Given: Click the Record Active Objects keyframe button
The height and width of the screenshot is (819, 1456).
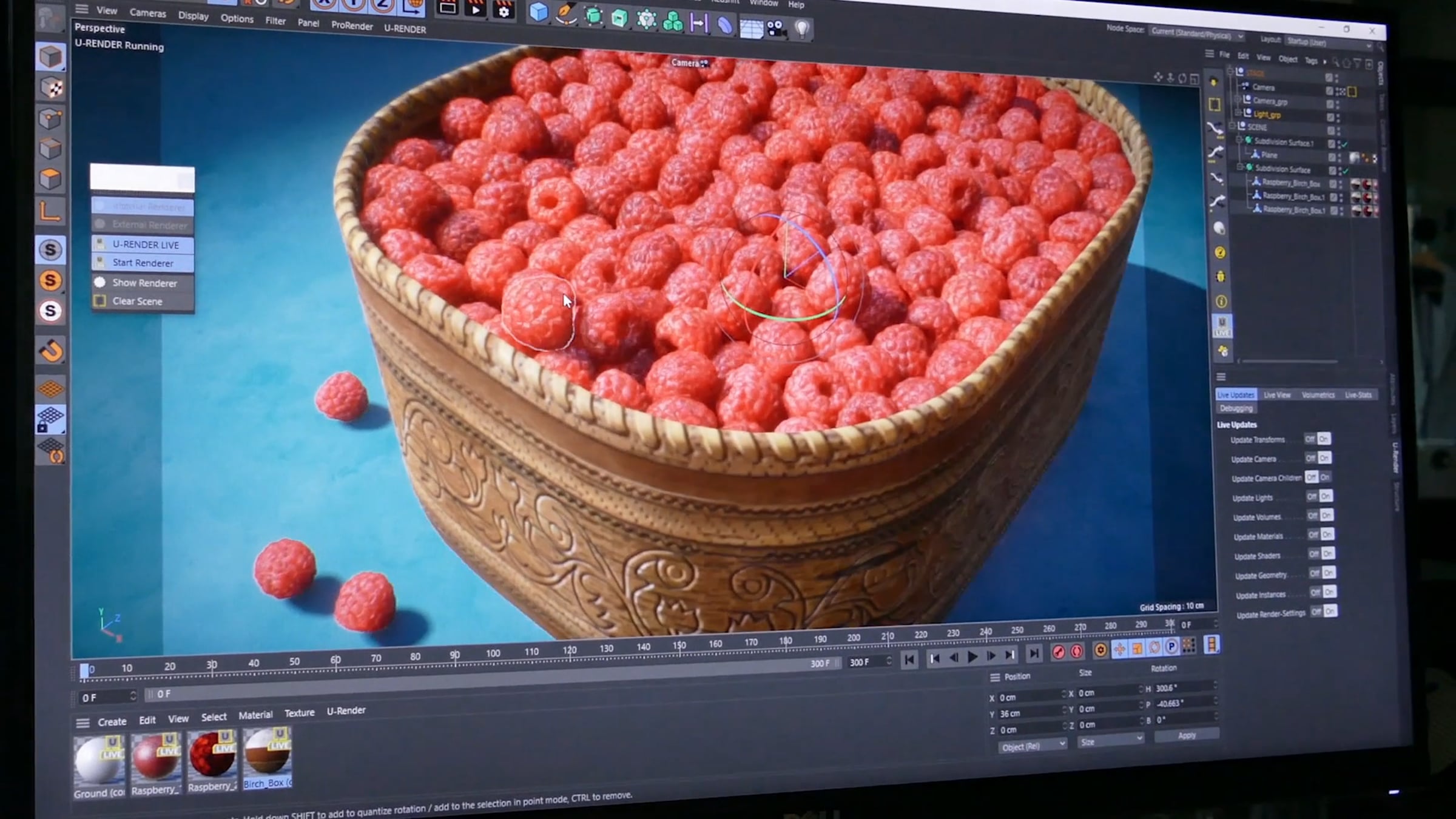Looking at the screenshot, I should pos(1058,652).
